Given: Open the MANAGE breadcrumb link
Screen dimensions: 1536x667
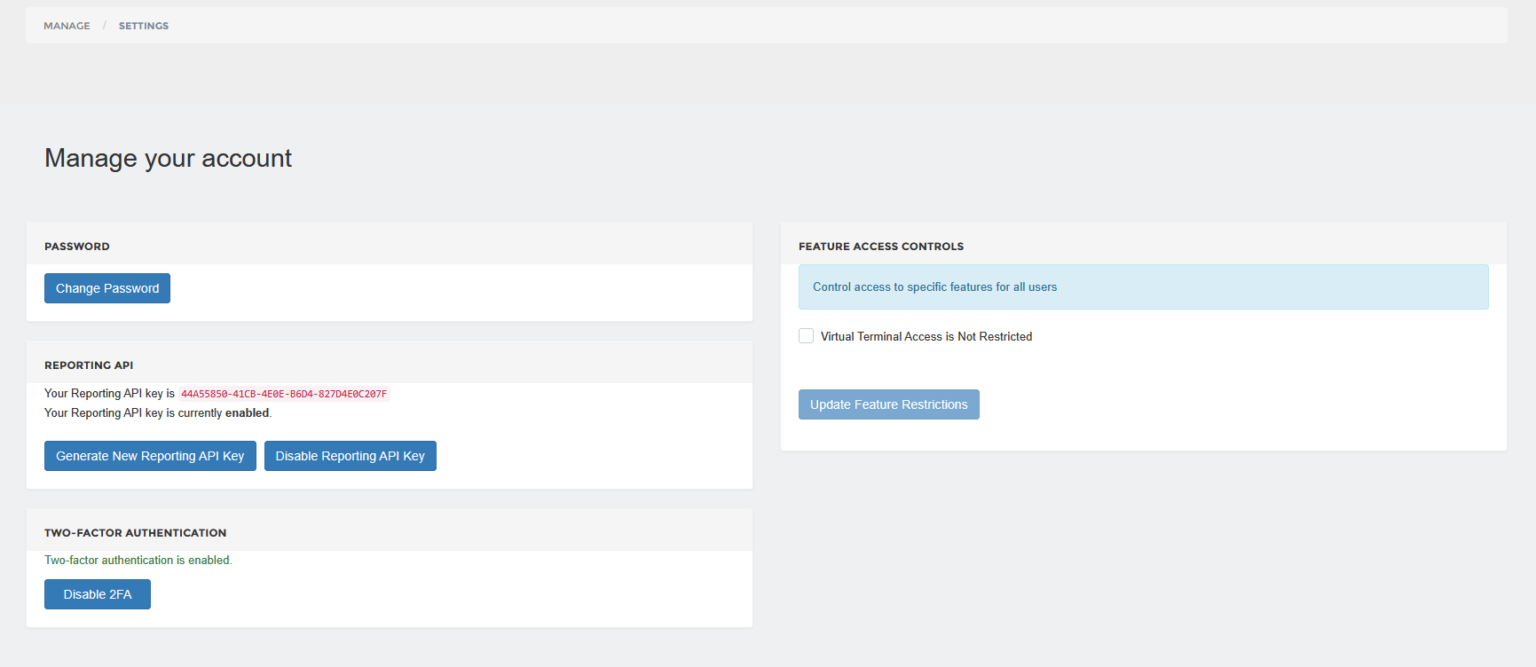Looking at the screenshot, I should coord(66,25).
